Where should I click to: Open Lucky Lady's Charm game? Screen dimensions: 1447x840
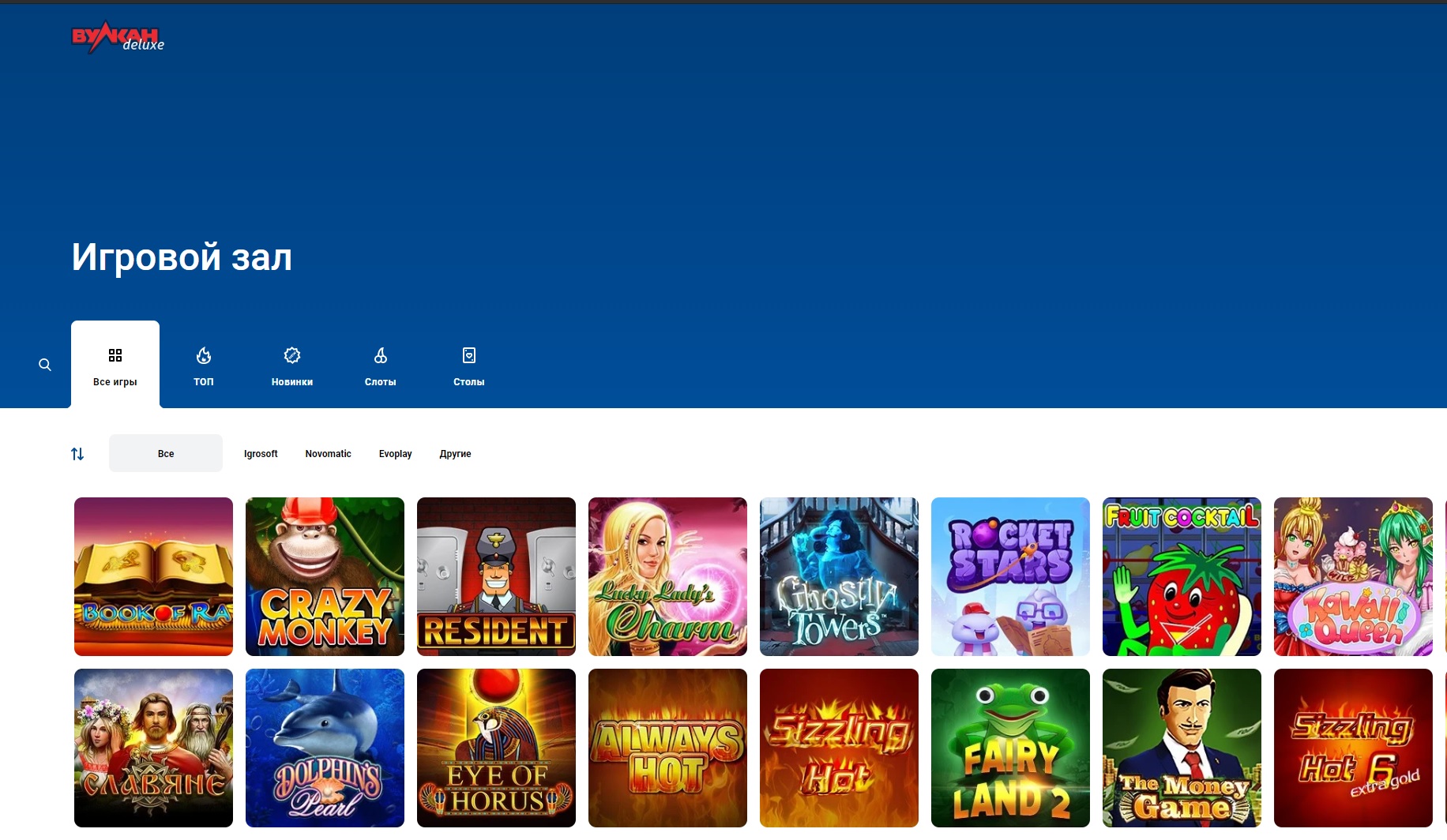tap(667, 576)
